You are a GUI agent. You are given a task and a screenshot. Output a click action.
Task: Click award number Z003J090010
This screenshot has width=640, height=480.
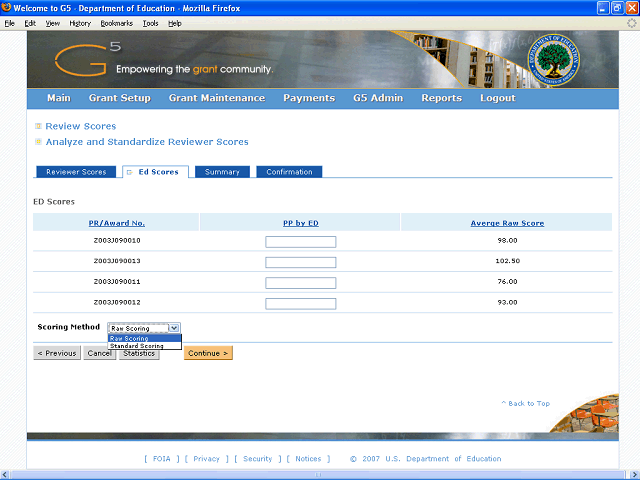(x=117, y=240)
